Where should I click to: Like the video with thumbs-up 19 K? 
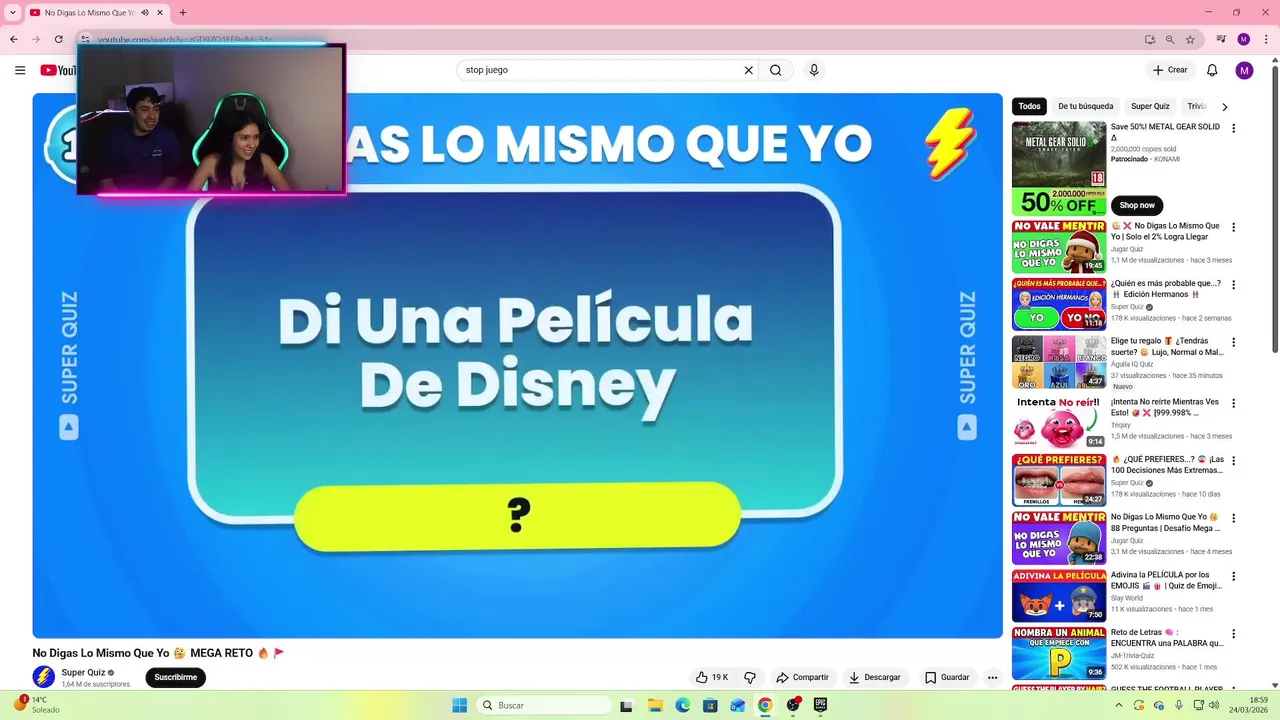713,677
